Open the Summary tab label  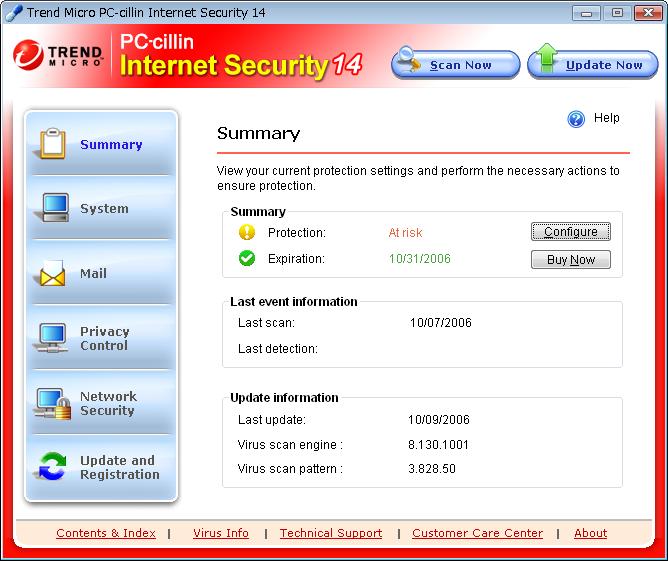click(111, 144)
